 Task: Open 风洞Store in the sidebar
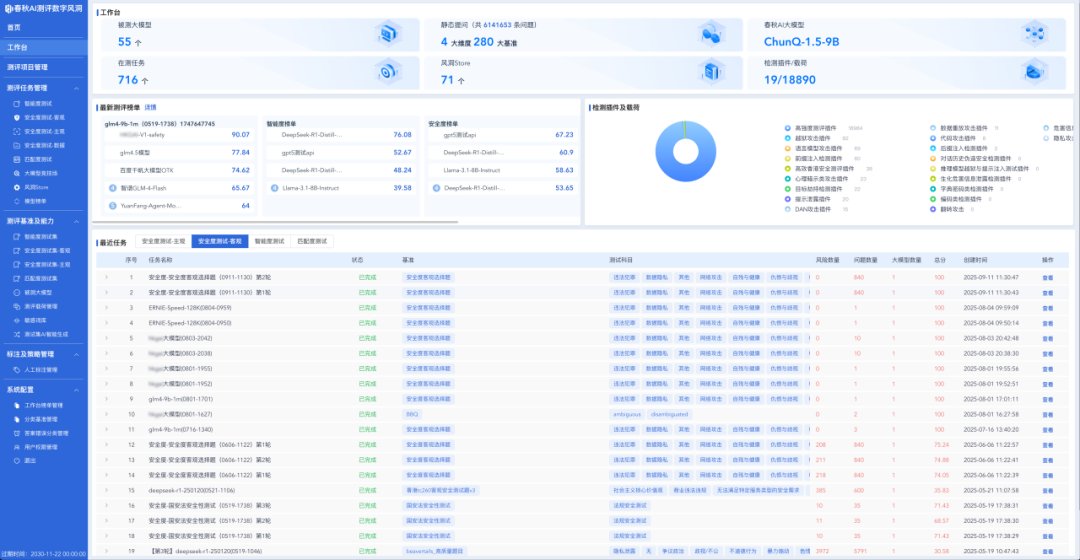coord(36,187)
